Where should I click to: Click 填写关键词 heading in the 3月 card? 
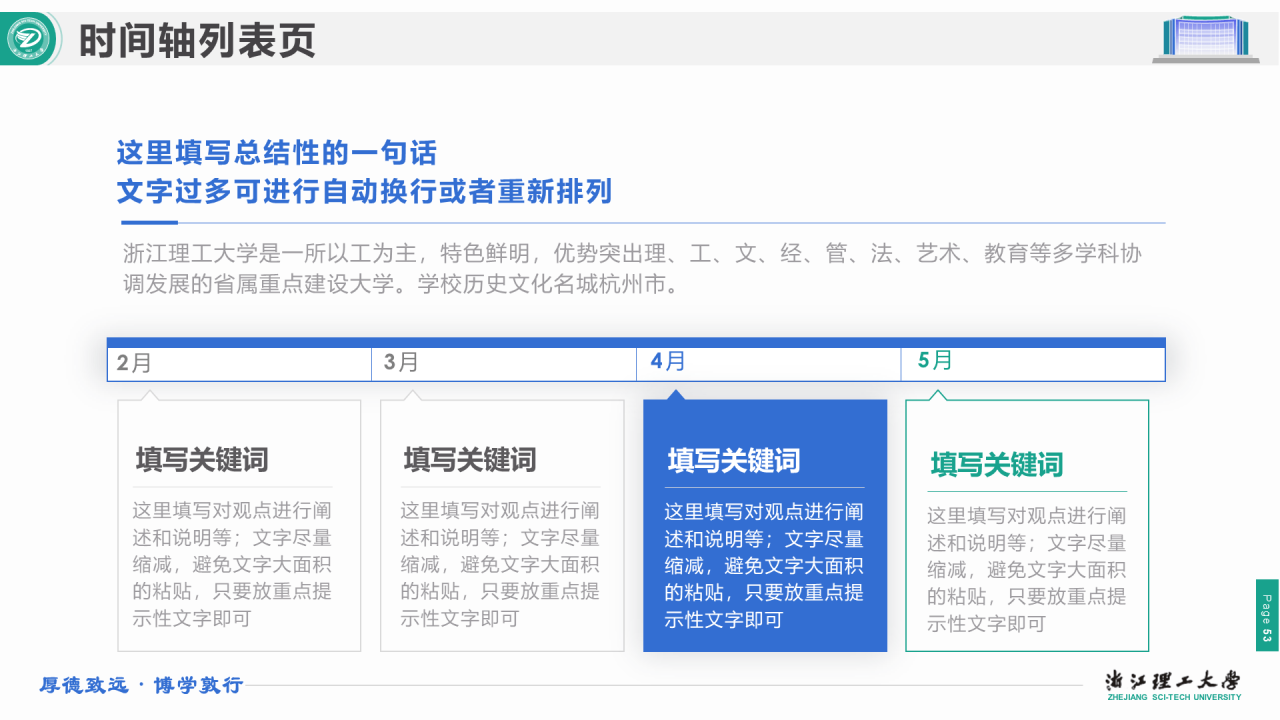click(x=470, y=460)
